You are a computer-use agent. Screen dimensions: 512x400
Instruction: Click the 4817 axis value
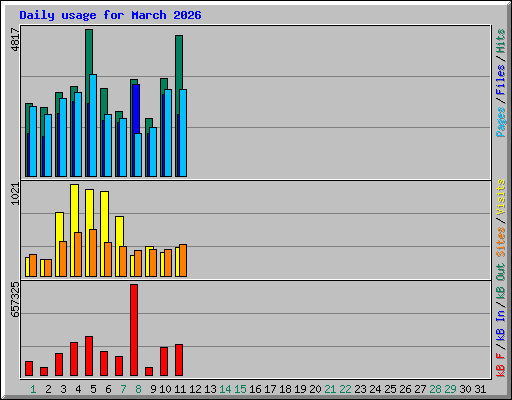point(15,40)
